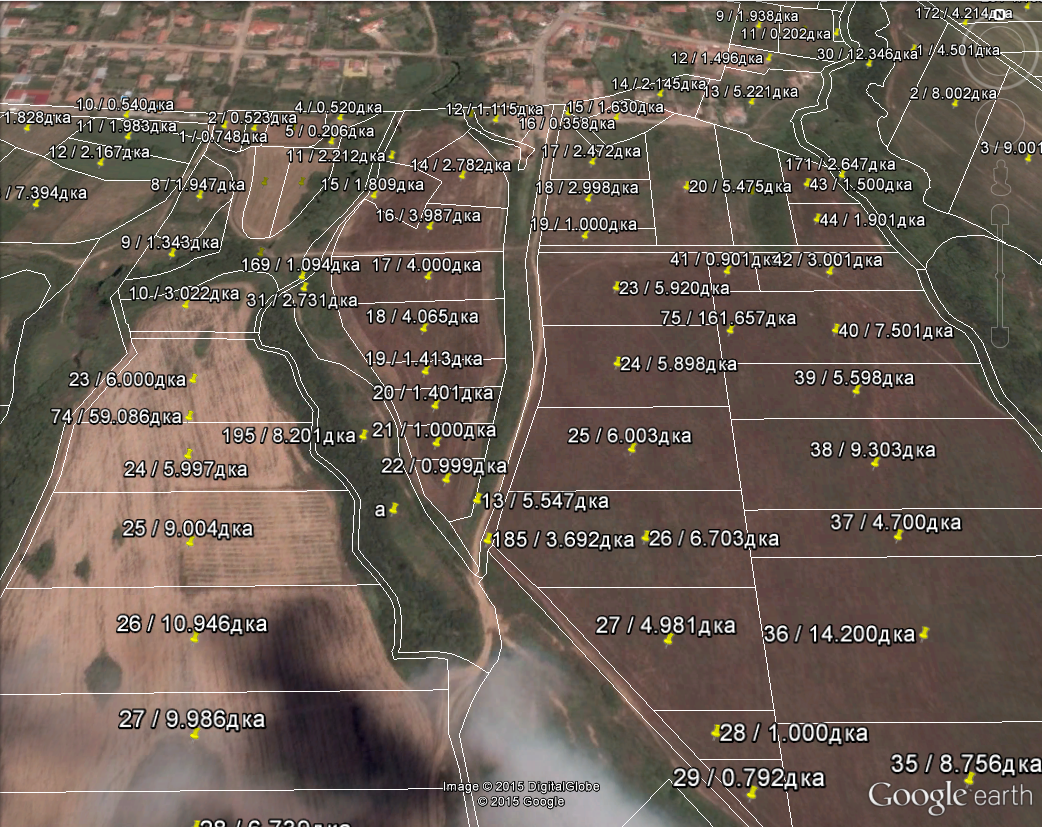Click the pushpin under 26 / 10.946дка

point(194,637)
